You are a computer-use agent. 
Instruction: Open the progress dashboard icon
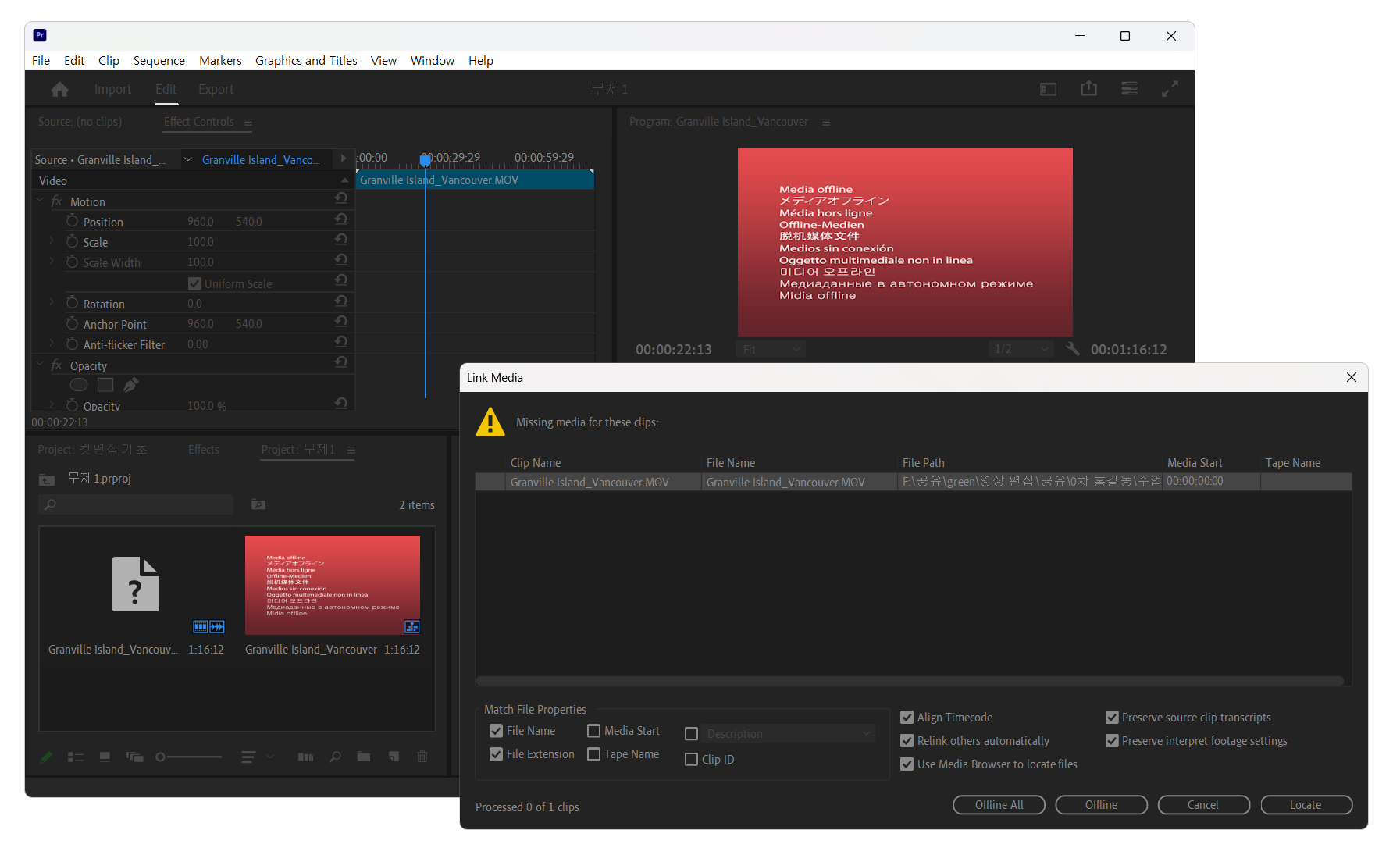pyautogui.click(x=1129, y=89)
